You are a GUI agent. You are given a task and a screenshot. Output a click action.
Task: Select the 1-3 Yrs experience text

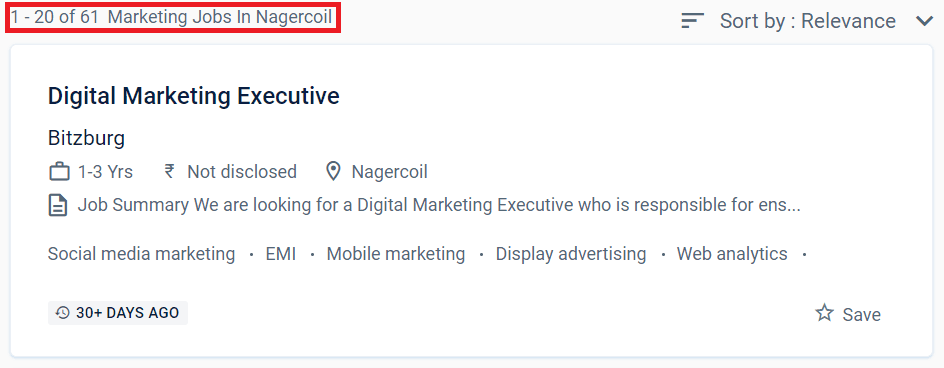(105, 172)
